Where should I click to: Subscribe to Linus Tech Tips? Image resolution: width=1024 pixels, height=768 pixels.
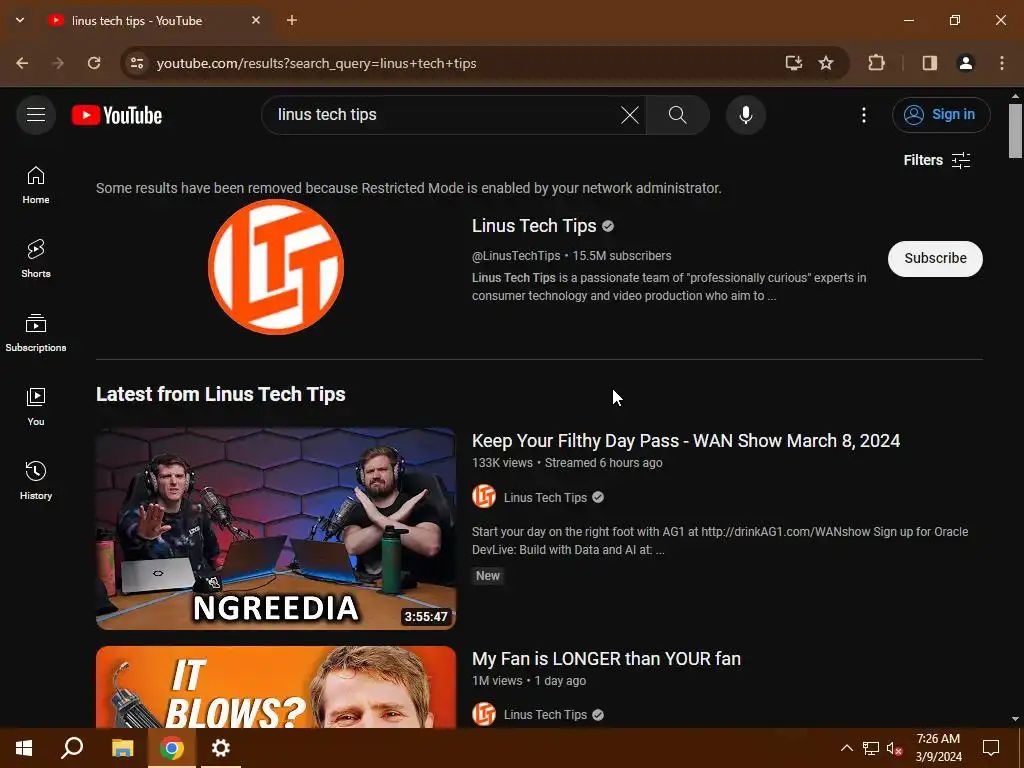(935, 259)
